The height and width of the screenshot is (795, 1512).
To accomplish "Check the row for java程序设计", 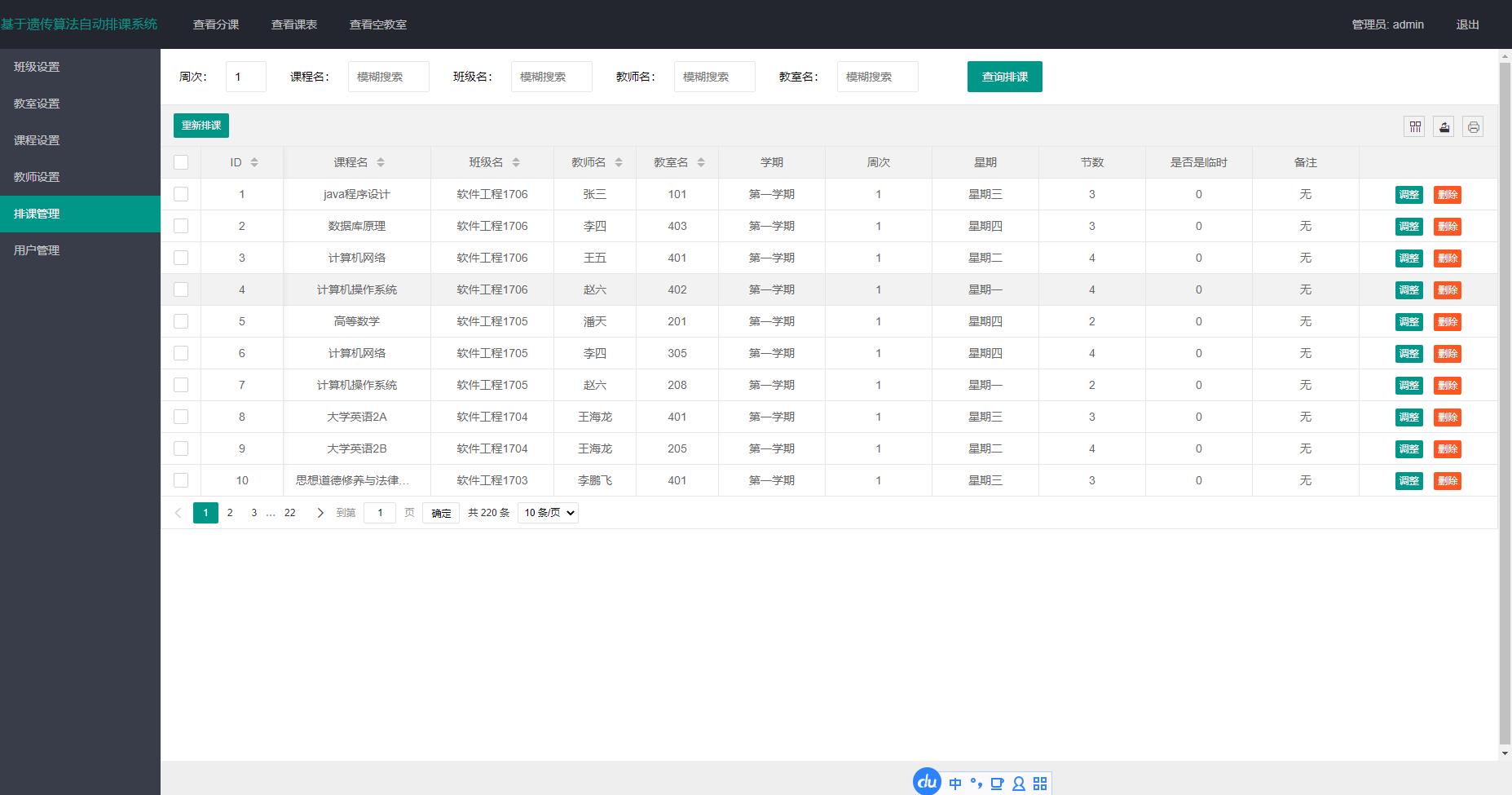I will 181,194.
